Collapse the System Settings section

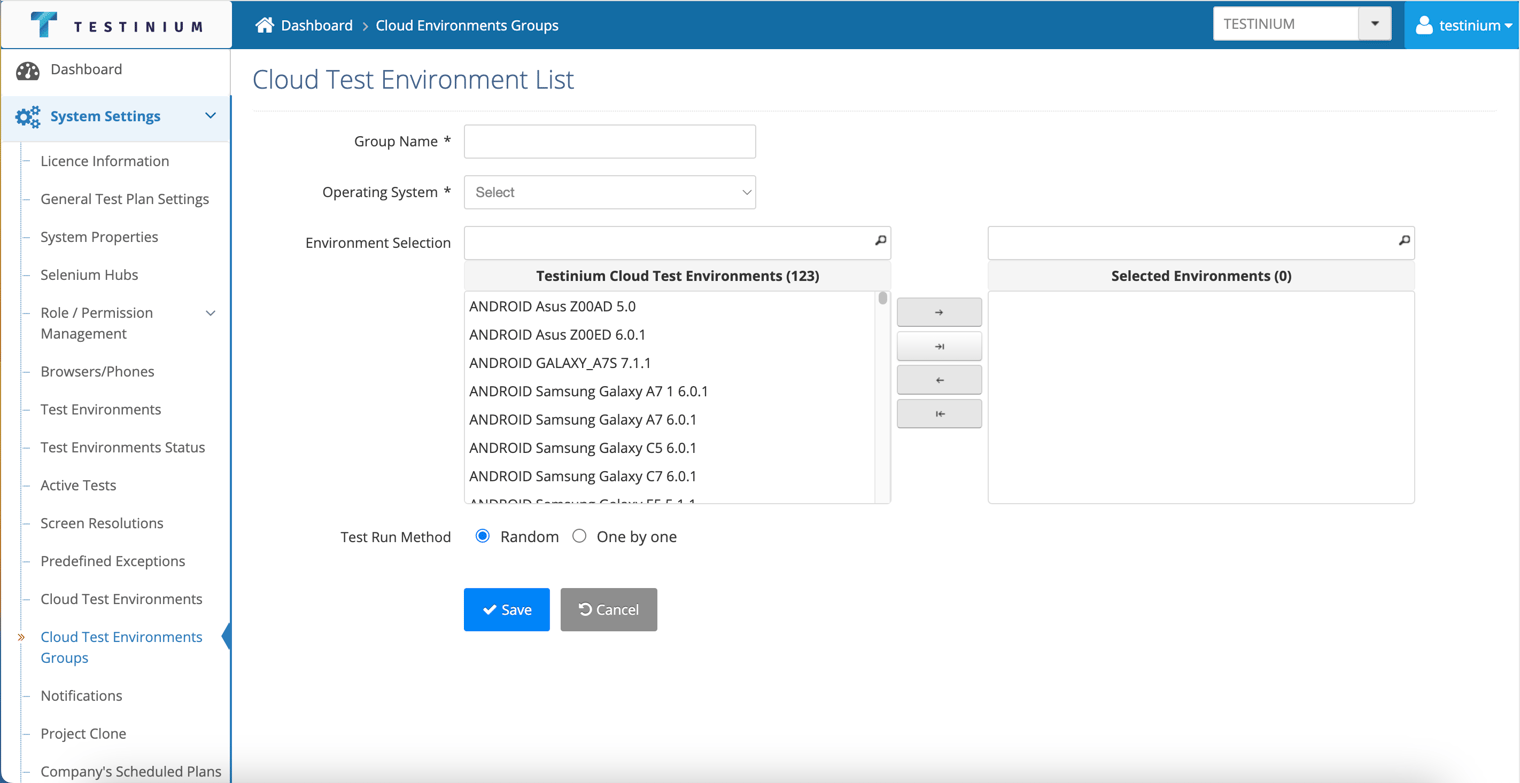(210, 116)
